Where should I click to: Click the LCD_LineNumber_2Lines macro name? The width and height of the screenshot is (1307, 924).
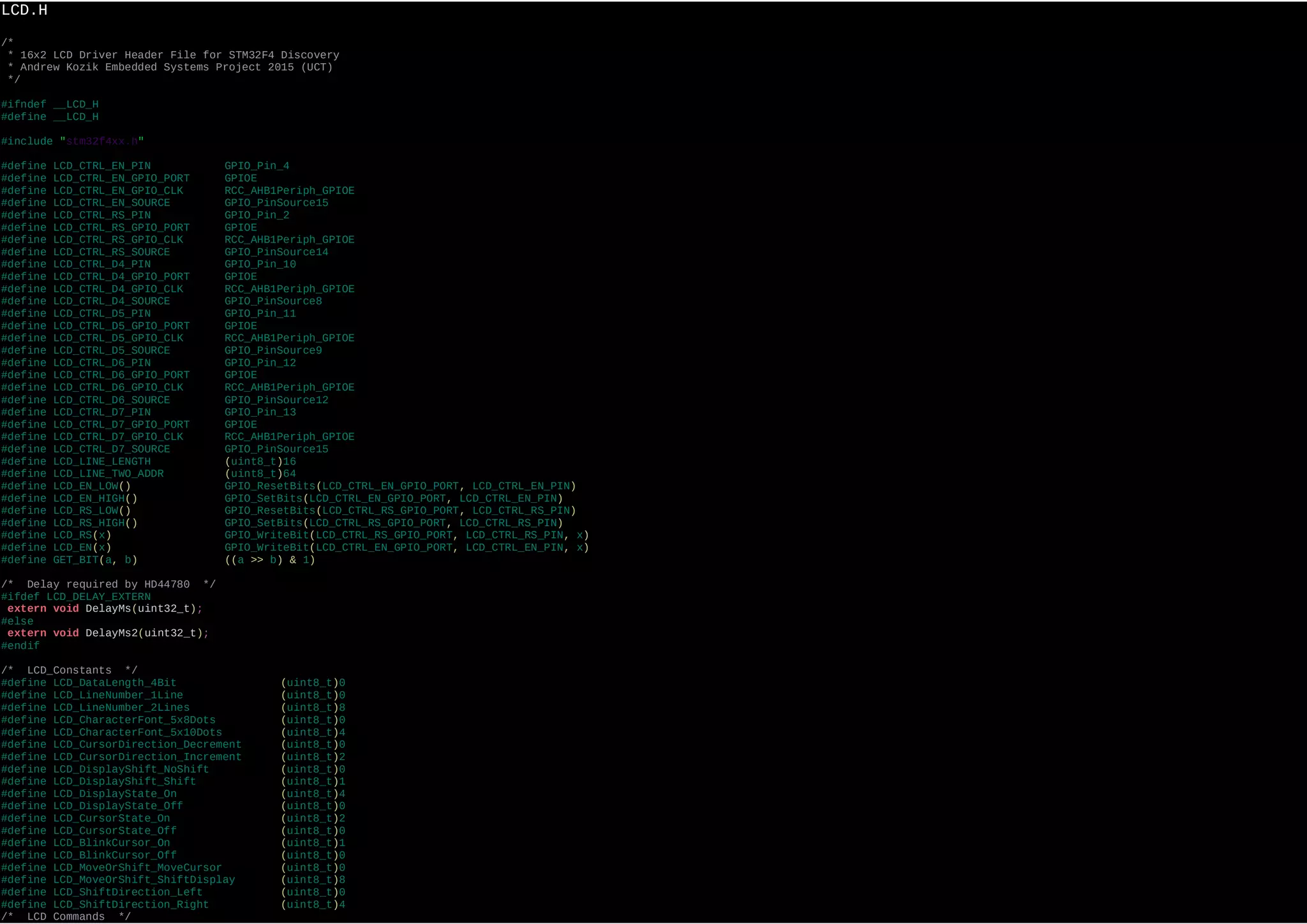click(x=121, y=708)
